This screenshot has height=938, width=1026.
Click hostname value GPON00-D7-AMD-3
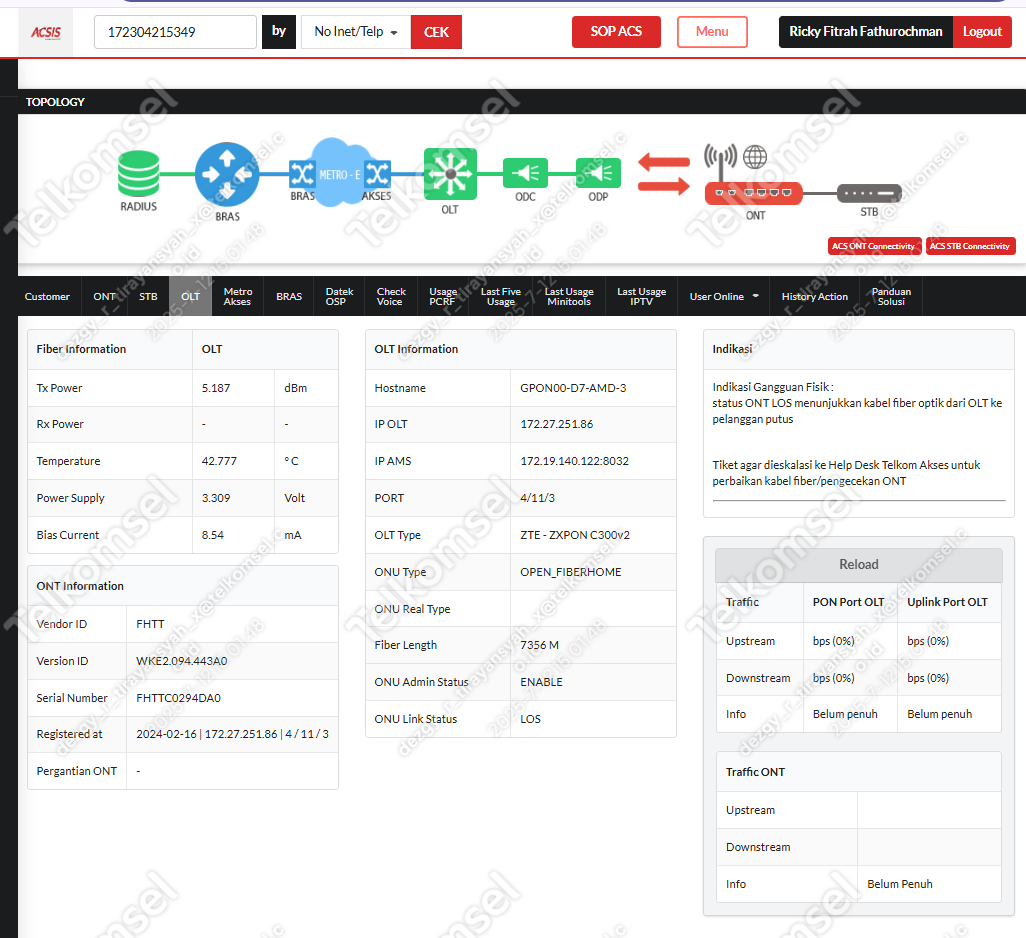(x=573, y=388)
